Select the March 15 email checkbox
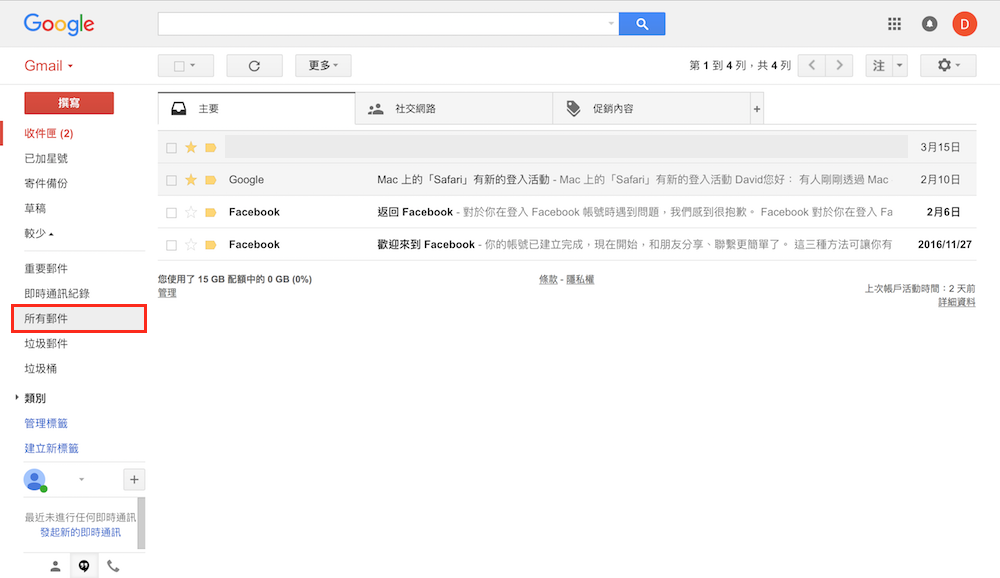This screenshot has width=1000, height=578. pos(172,148)
